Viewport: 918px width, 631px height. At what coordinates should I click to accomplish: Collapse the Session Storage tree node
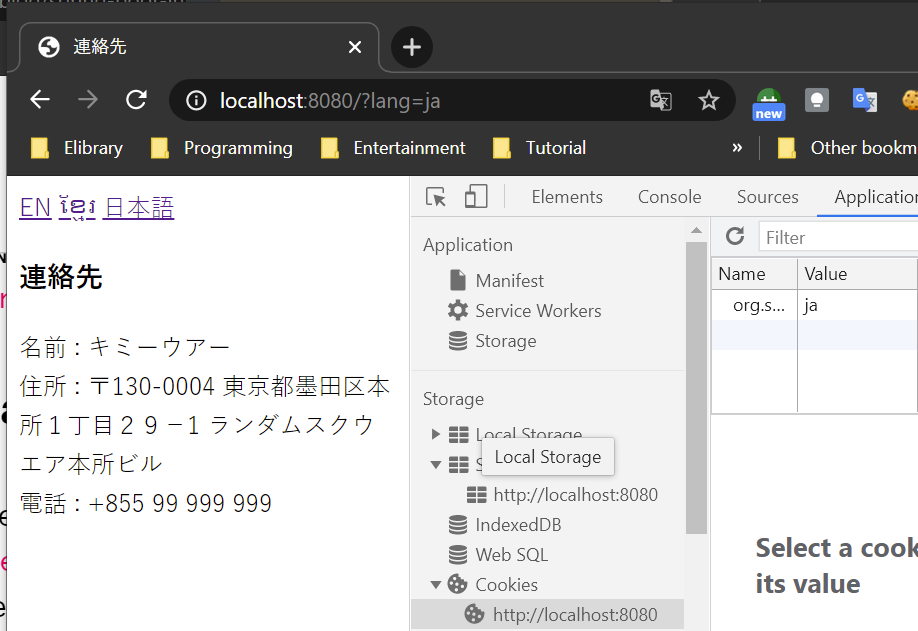pyautogui.click(x=435, y=465)
